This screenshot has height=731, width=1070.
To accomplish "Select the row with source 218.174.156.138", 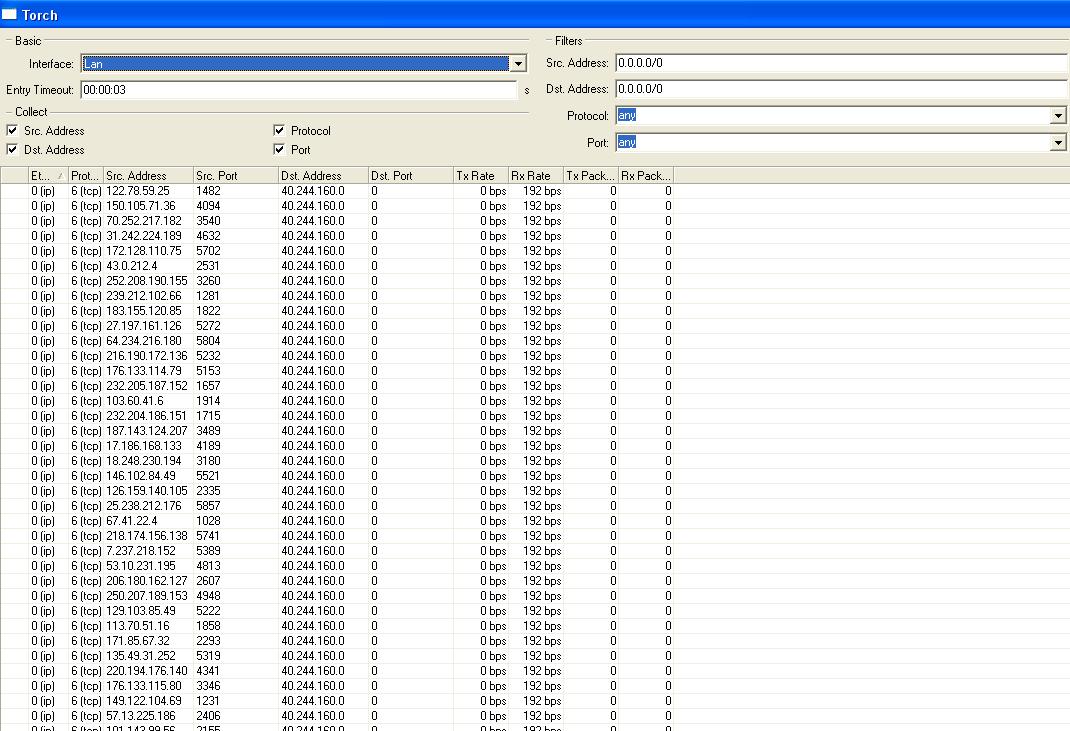I will 337,536.
